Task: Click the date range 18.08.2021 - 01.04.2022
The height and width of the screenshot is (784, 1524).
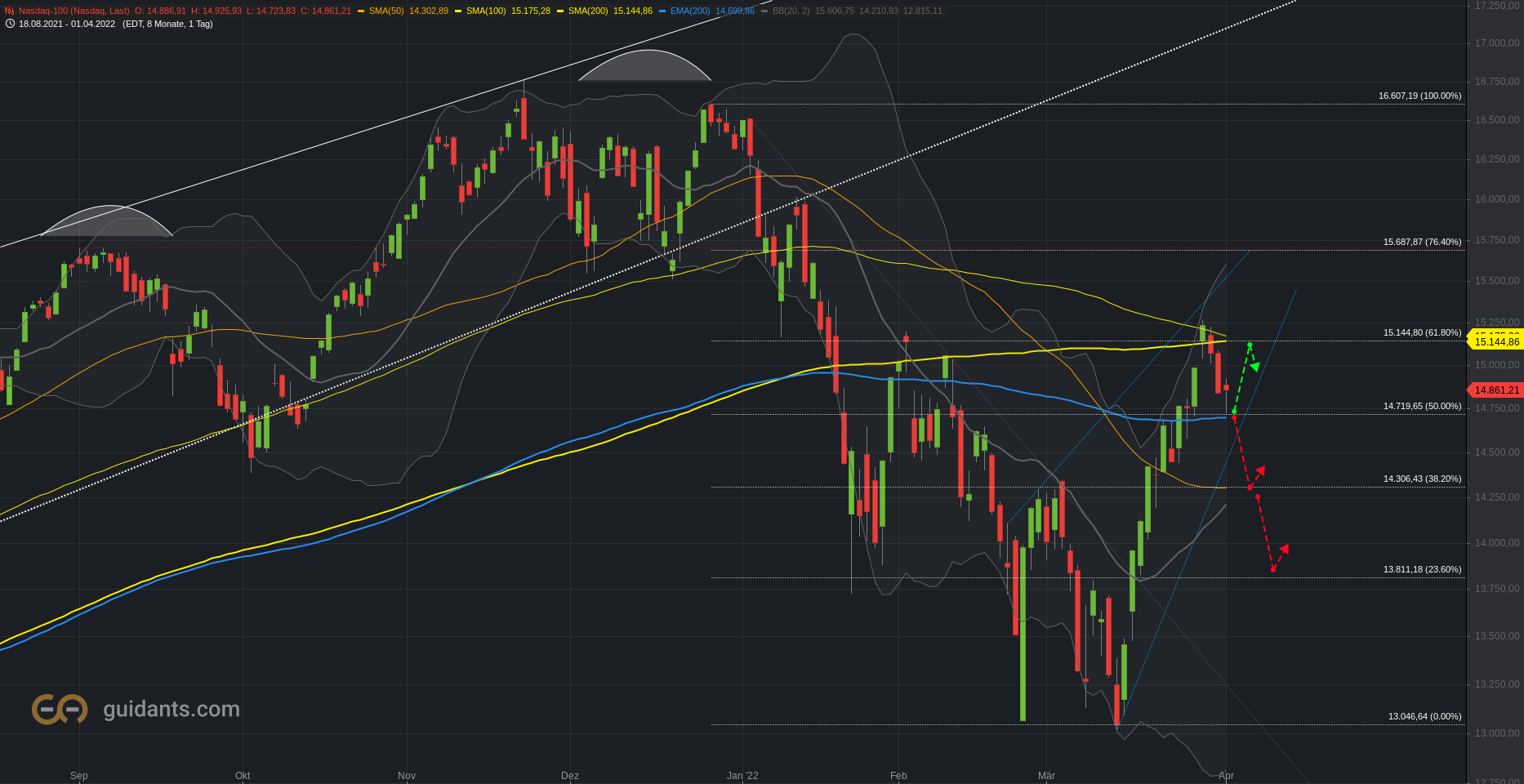Action: click(x=67, y=24)
